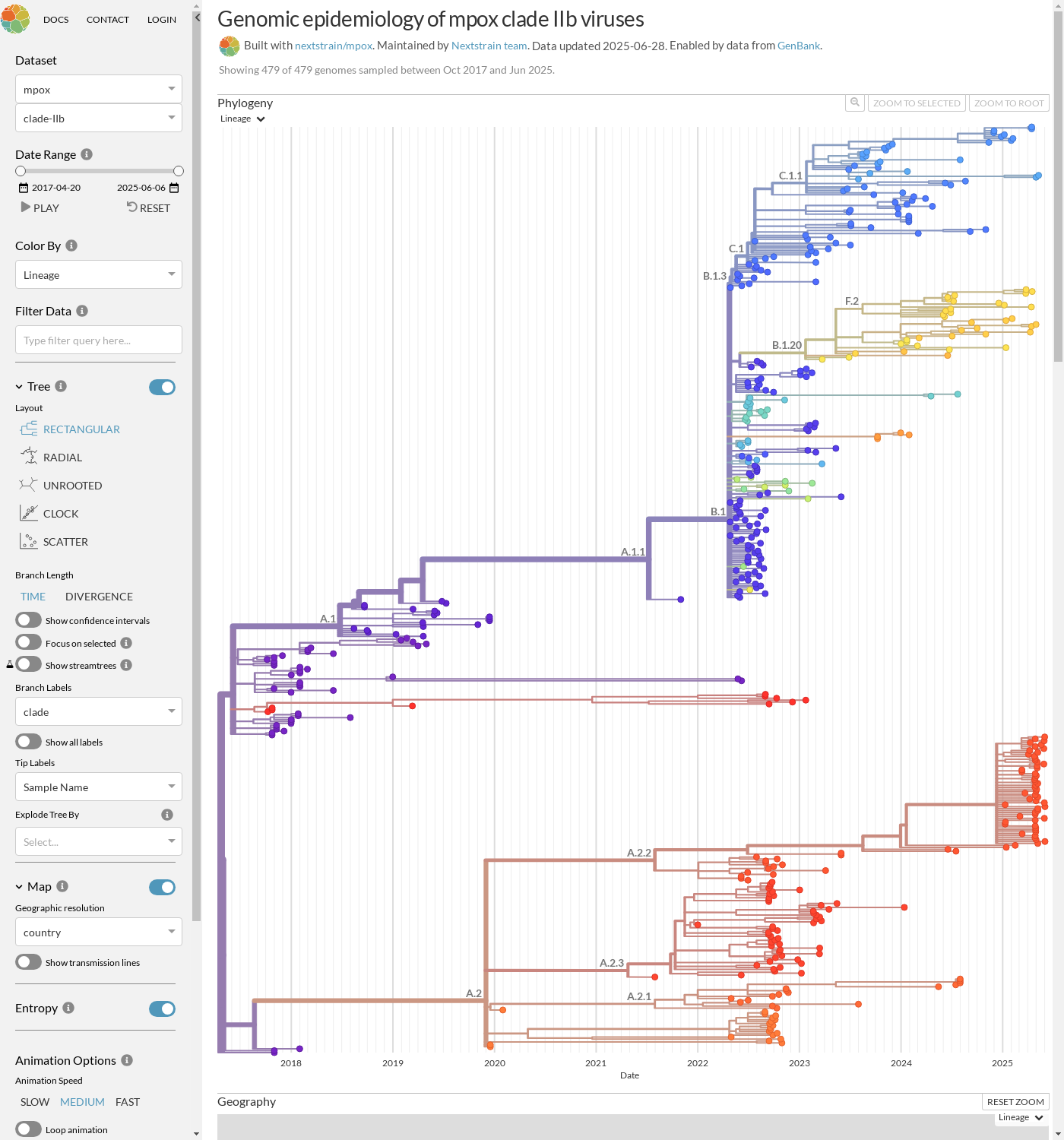Open the DOCS menu item
Viewport: 1064px width, 1140px height.
[56, 20]
